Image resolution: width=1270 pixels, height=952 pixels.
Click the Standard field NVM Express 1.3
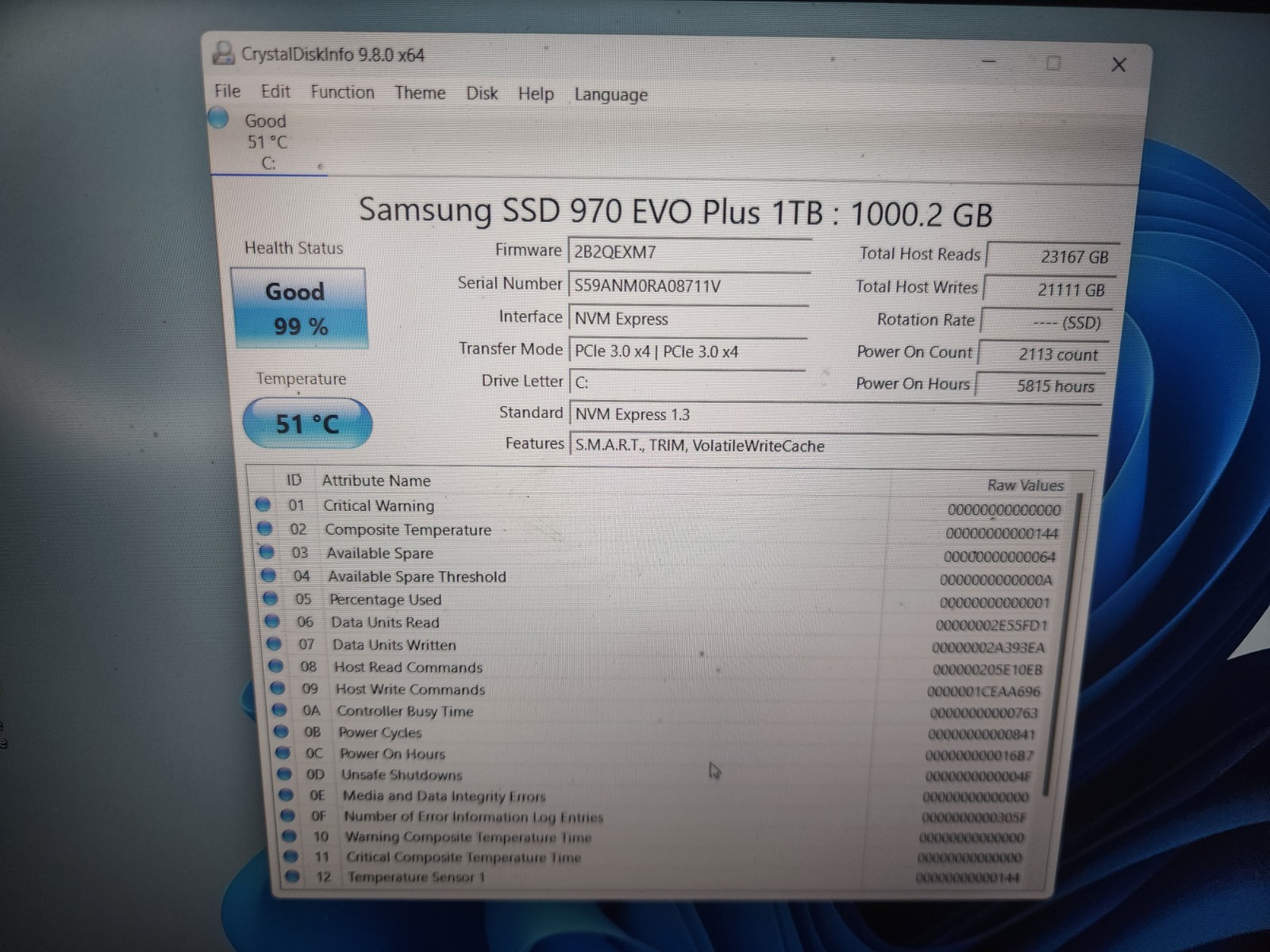(x=834, y=415)
